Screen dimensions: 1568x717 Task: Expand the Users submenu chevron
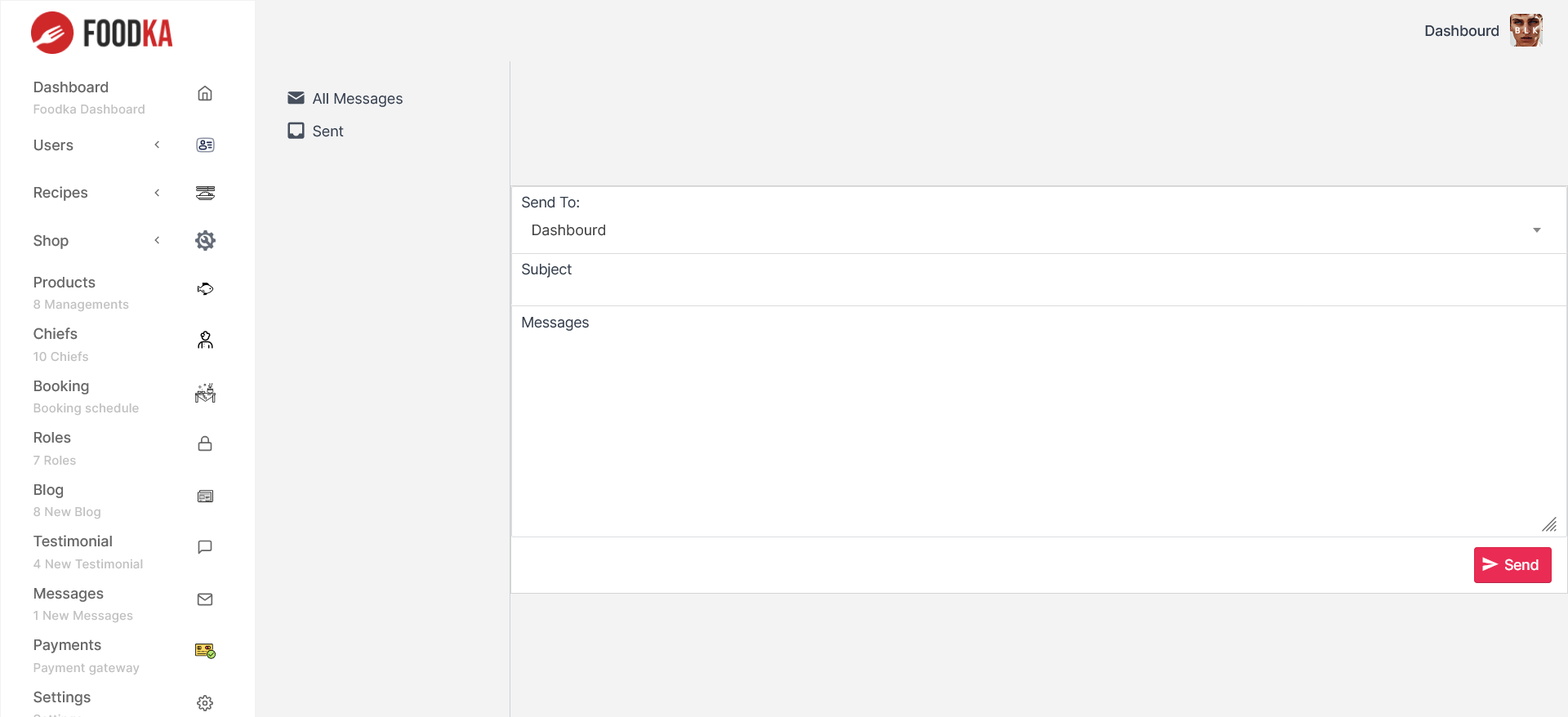tap(157, 145)
